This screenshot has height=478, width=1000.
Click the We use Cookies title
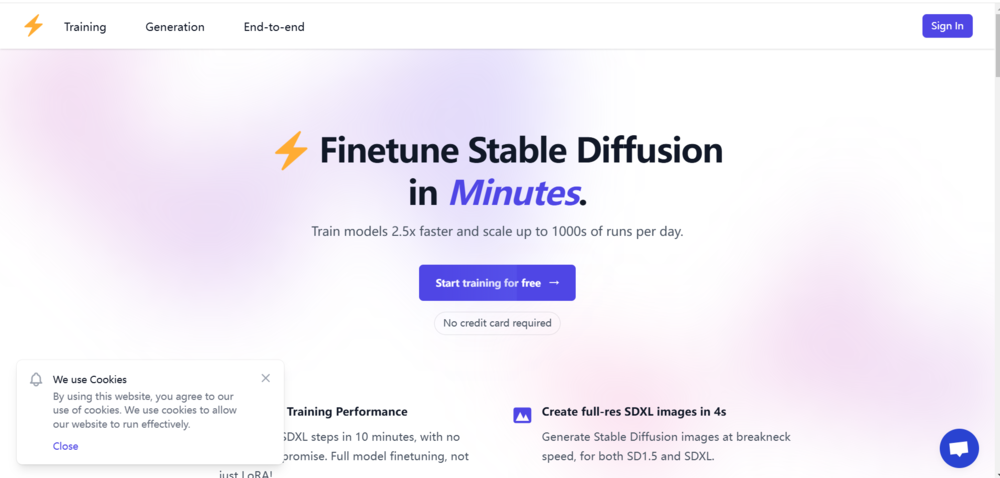90,380
